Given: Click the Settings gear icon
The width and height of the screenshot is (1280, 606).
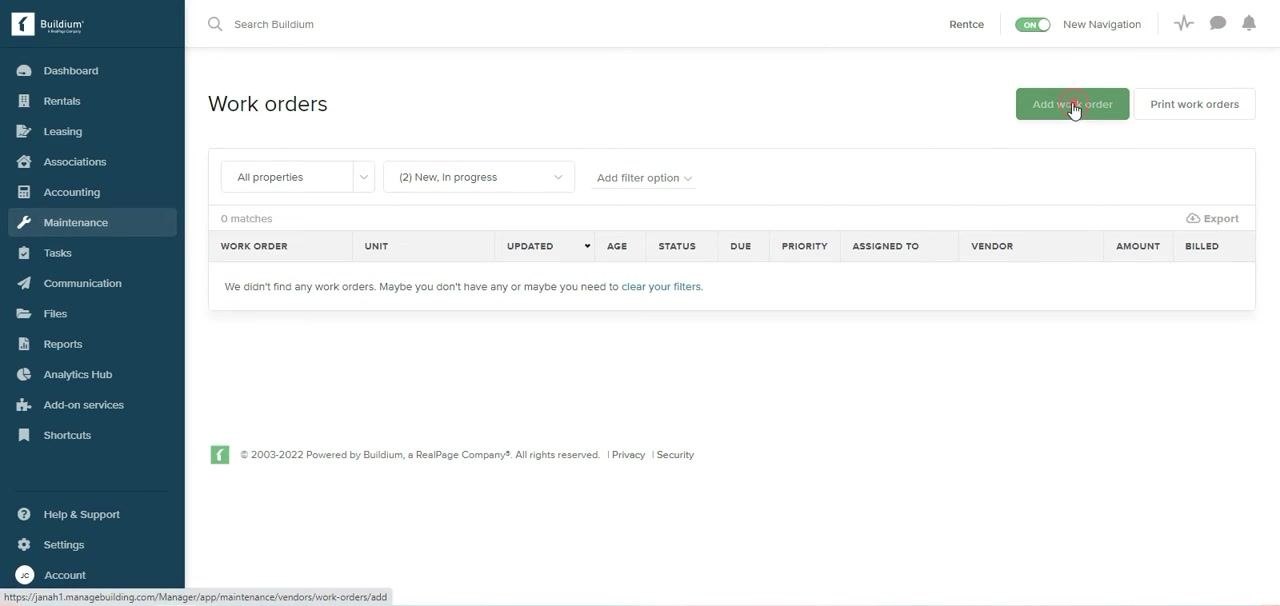Looking at the screenshot, I should click(24, 545).
